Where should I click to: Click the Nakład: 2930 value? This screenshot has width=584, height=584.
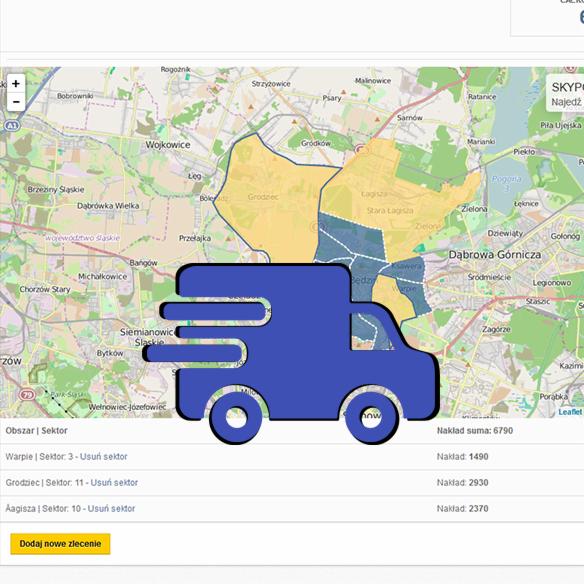pos(463,483)
